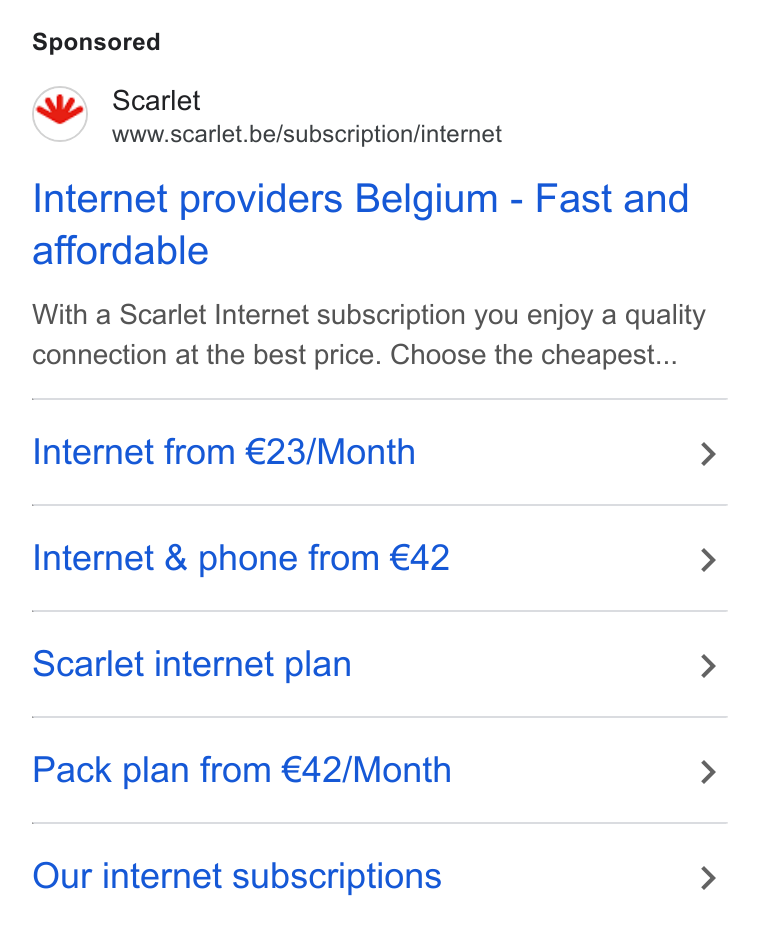This screenshot has height=928, width=760.
Task: Open the Internet providers Belgium headline link
Action: click(x=360, y=224)
